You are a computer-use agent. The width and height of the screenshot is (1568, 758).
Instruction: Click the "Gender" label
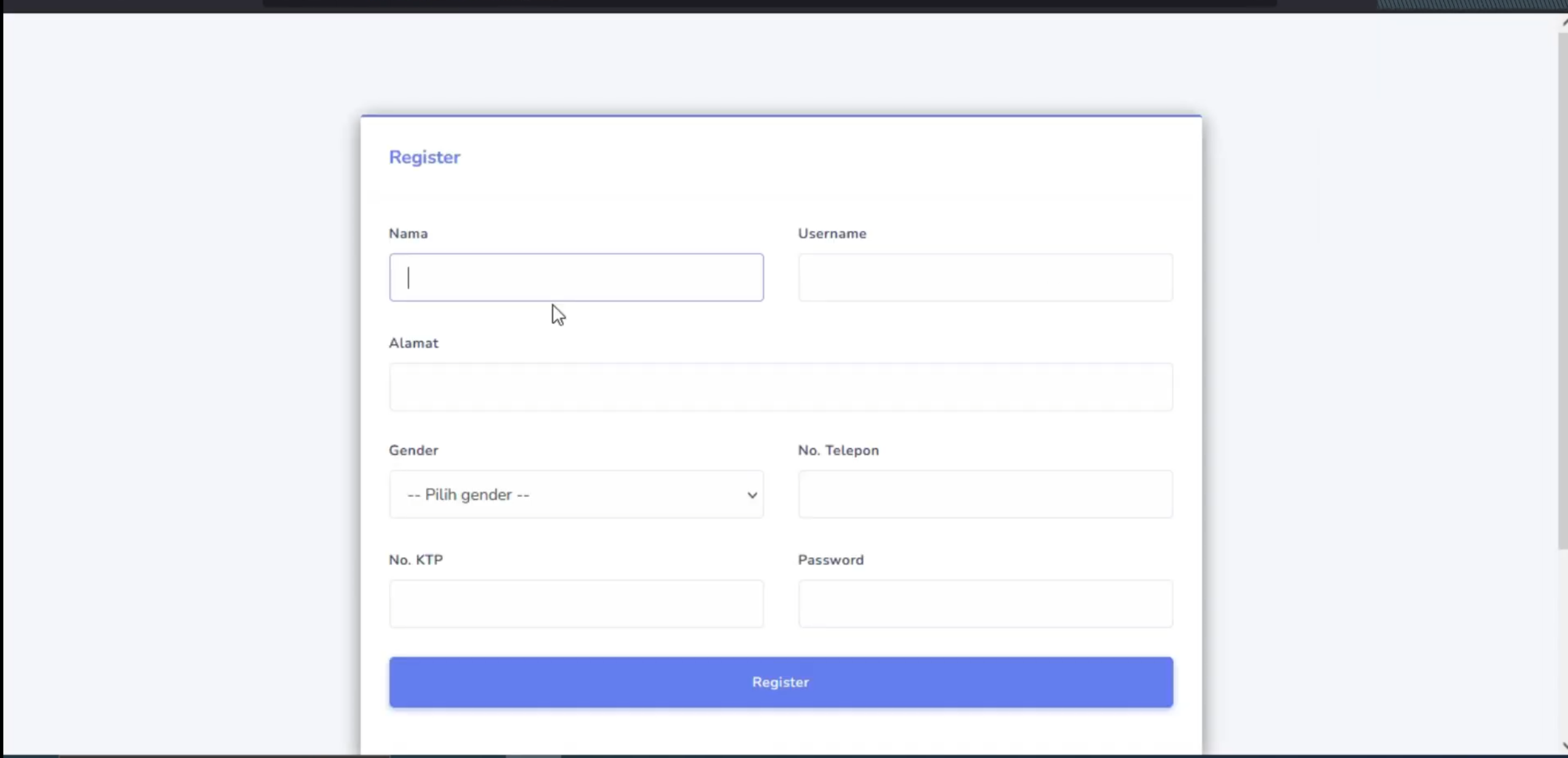[x=413, y=450]
